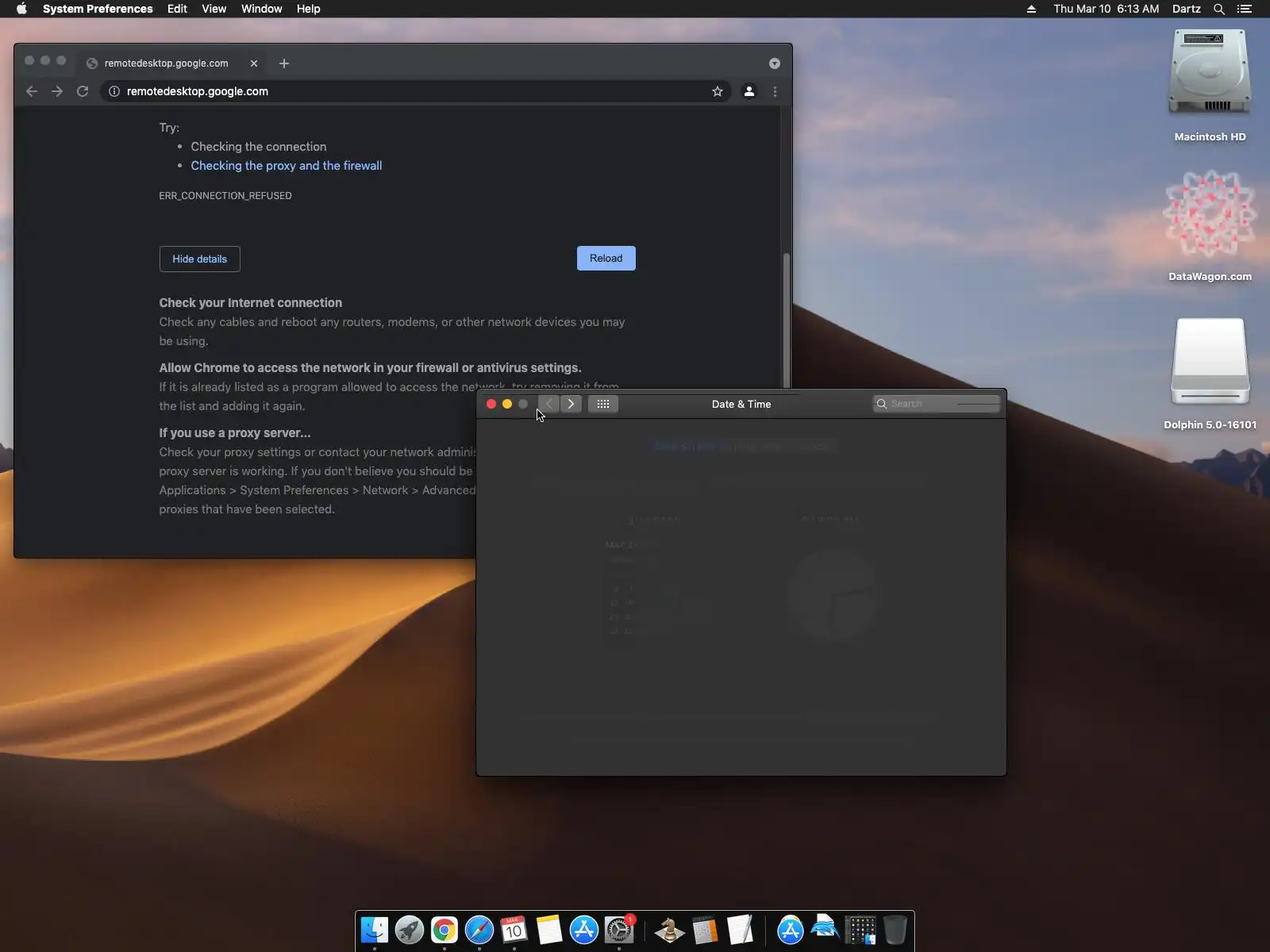This screenshot has width=1270, height=952.
Task: Click the Hide details button
Action: point(200,259)
